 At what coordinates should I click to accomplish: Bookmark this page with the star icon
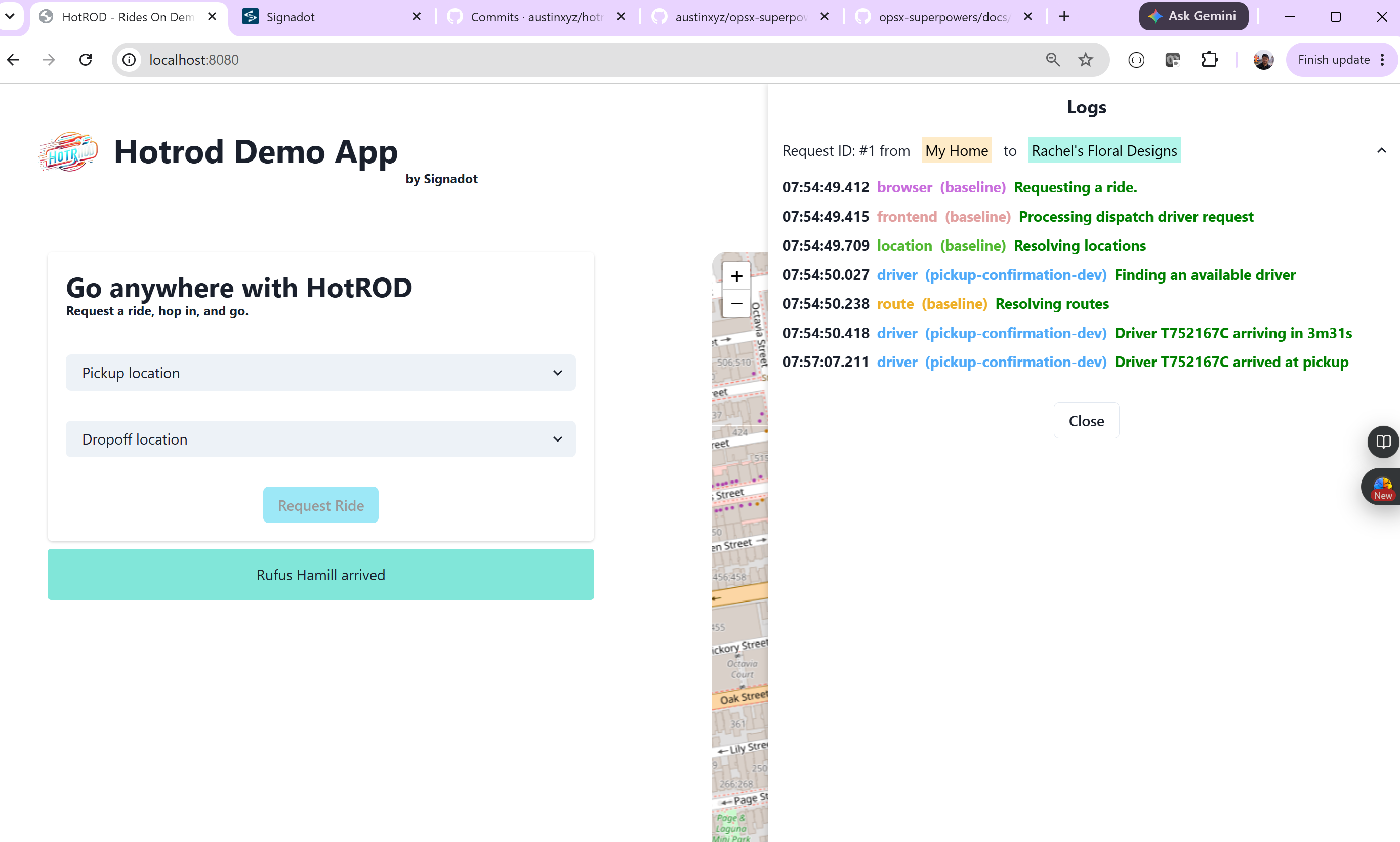click(x=1085, y=60)
